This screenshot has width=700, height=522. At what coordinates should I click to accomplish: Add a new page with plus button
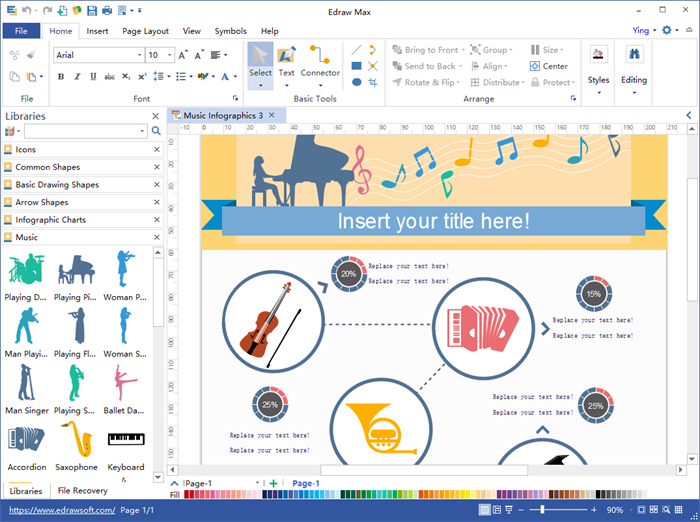tap(274, 483)
